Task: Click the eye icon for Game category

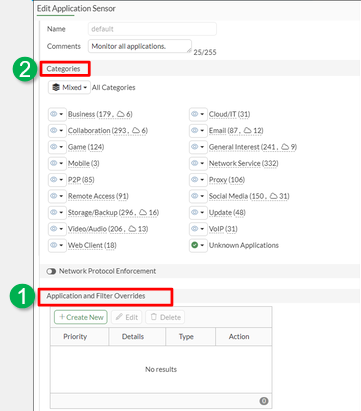Action: pyautogui.click(x=54, y=147)
